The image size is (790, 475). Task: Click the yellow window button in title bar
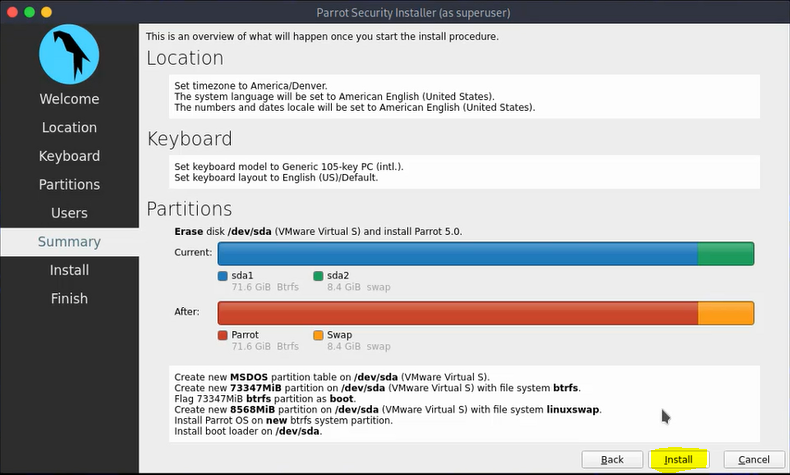(x=46, y=12)
